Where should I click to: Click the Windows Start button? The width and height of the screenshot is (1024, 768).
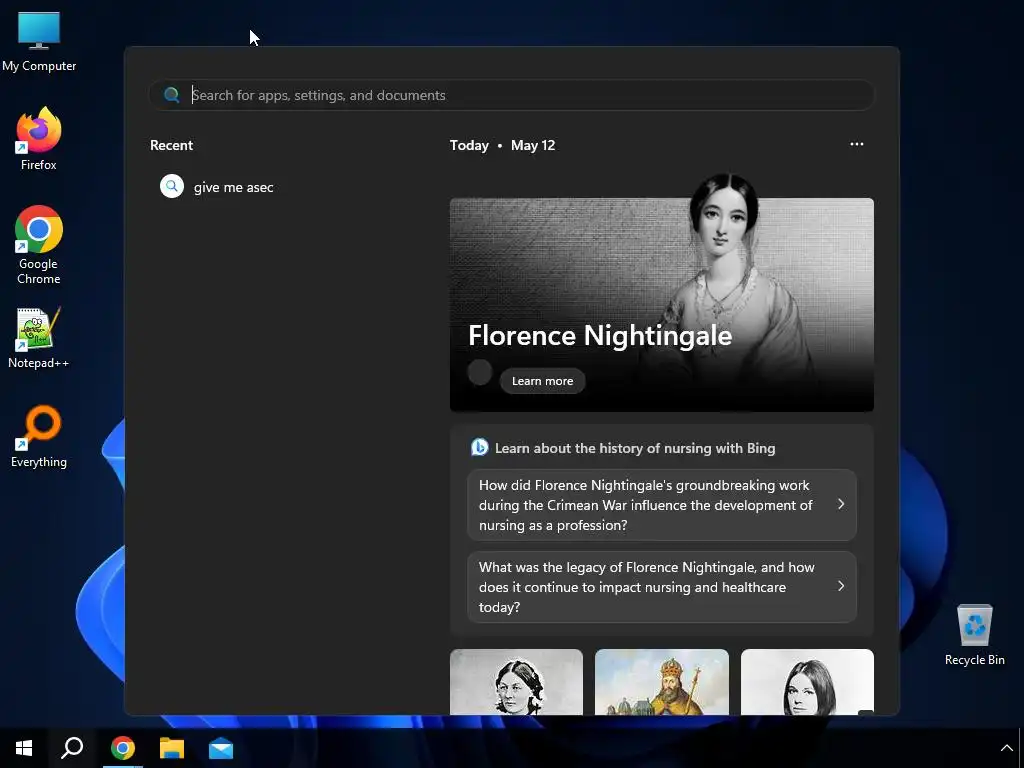24,748
